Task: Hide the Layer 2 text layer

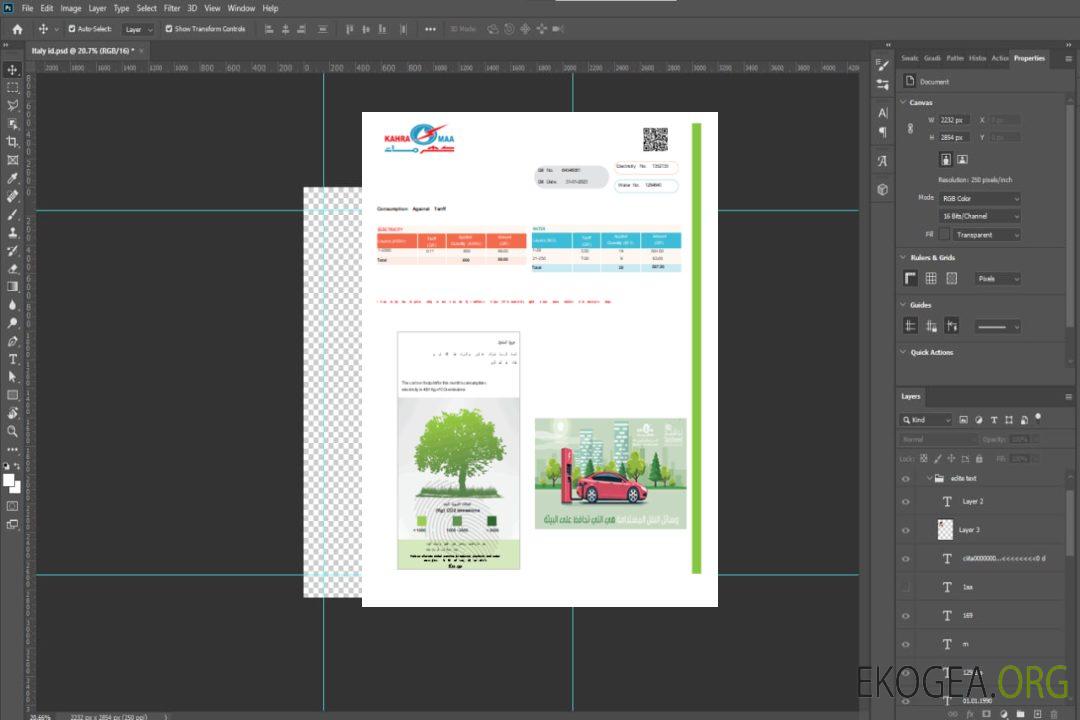Action: [x=906, y=501]
